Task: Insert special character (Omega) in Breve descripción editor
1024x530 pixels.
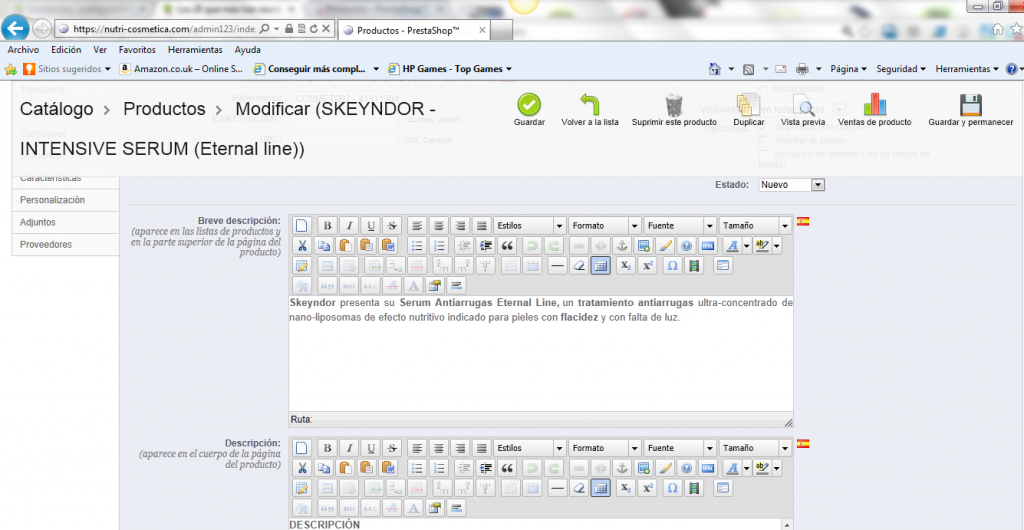Action: click(672, 265)
